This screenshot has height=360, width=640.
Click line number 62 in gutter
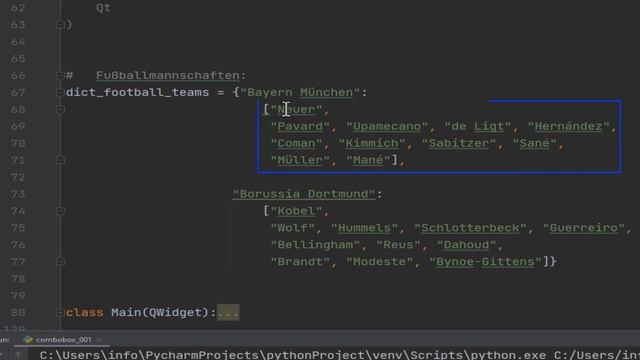point(18,8)
